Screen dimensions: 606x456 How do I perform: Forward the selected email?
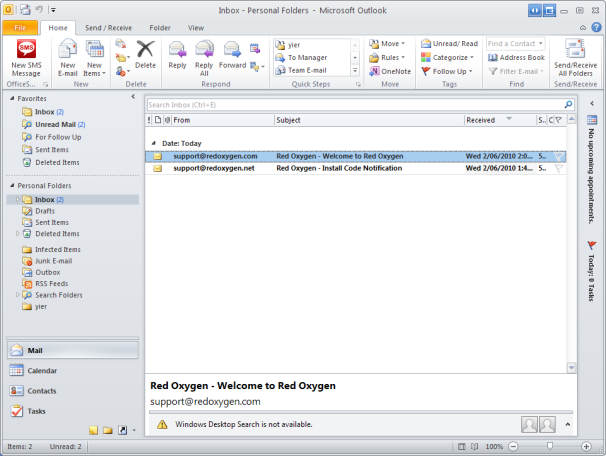click(232, 55)
